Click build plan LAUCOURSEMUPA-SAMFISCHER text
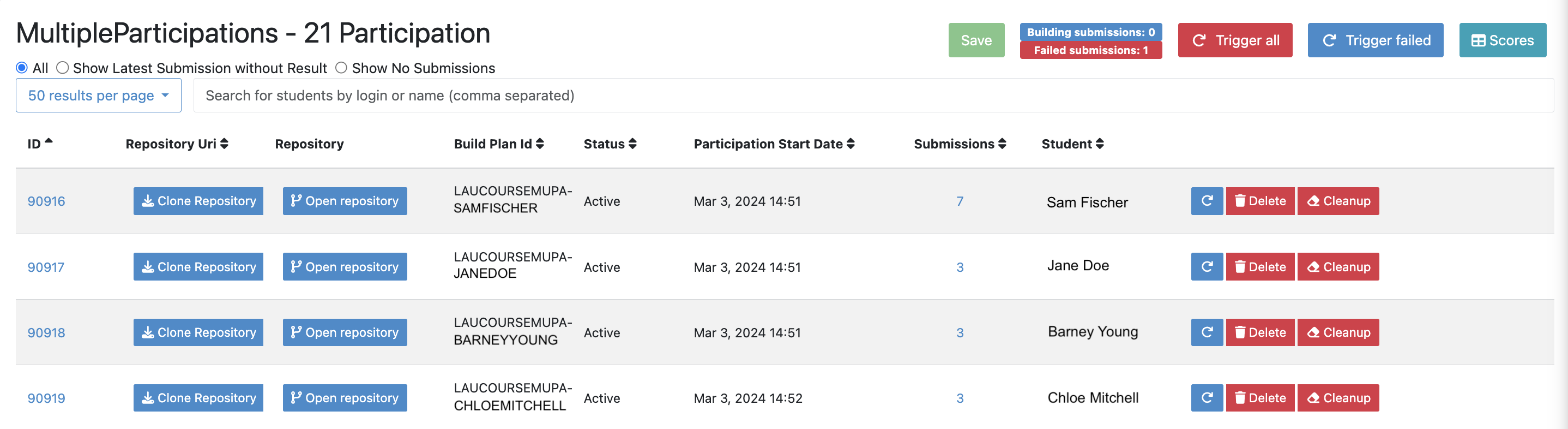This screenshot has height=429, width=1568. pyautogui.click(x=512, y=199)
